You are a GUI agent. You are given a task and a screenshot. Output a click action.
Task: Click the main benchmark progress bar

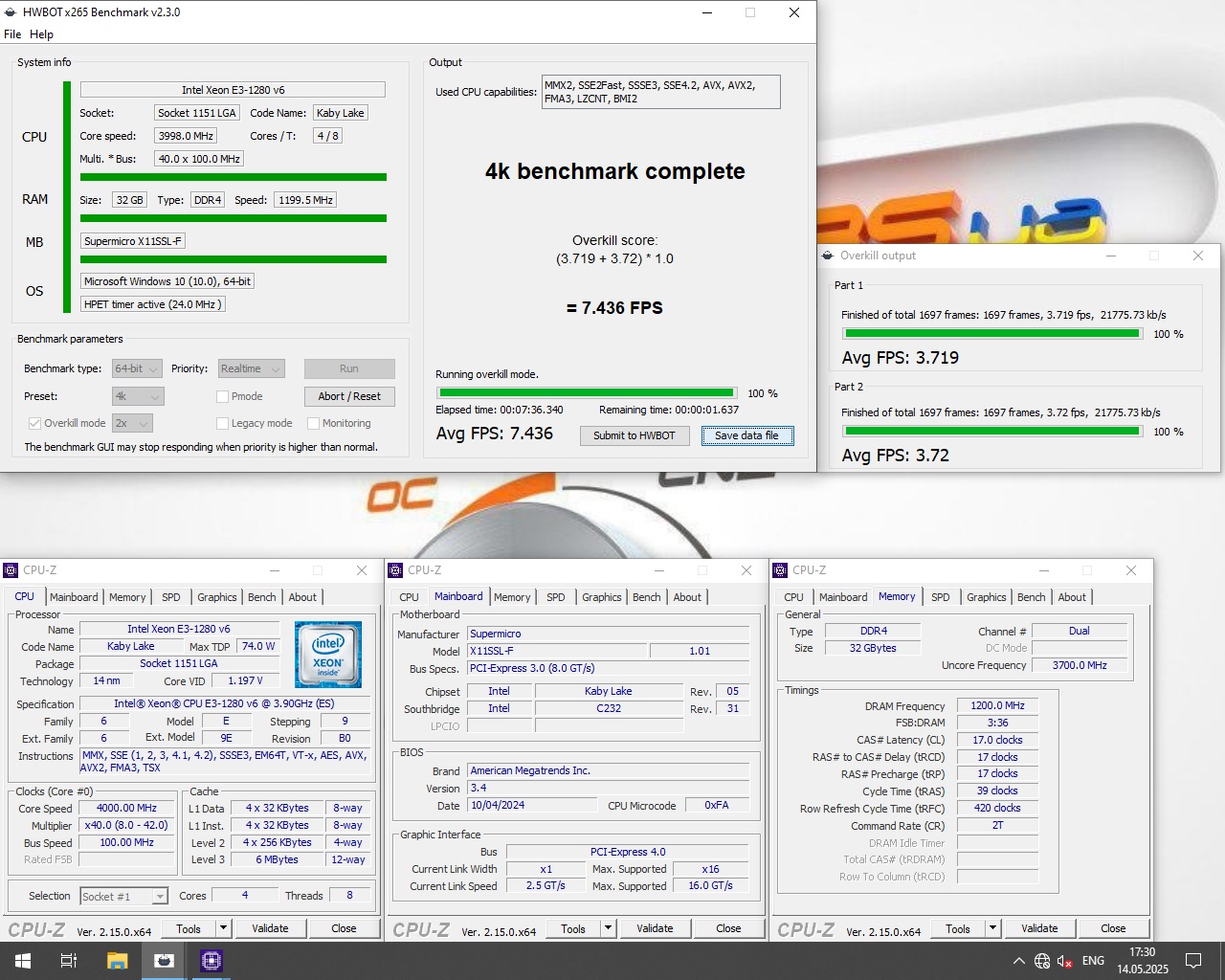click(x=587, y=392)
